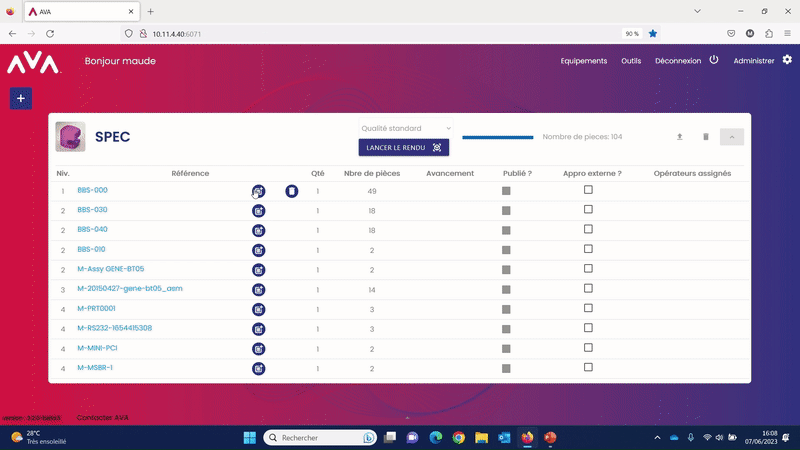Bookmark page with the star icon

(x=653, y=34)
